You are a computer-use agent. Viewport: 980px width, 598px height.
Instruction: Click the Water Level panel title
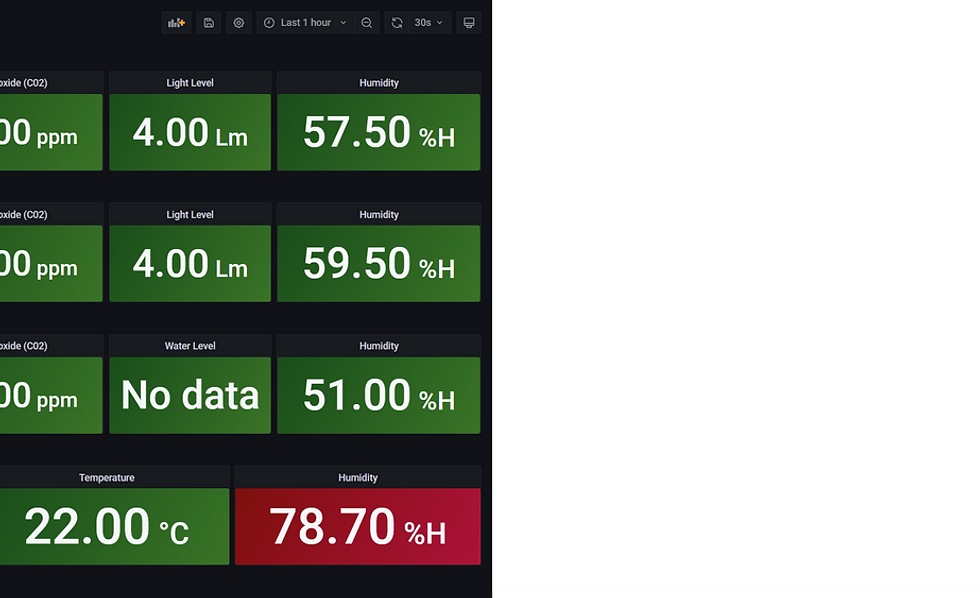[190, 346]
